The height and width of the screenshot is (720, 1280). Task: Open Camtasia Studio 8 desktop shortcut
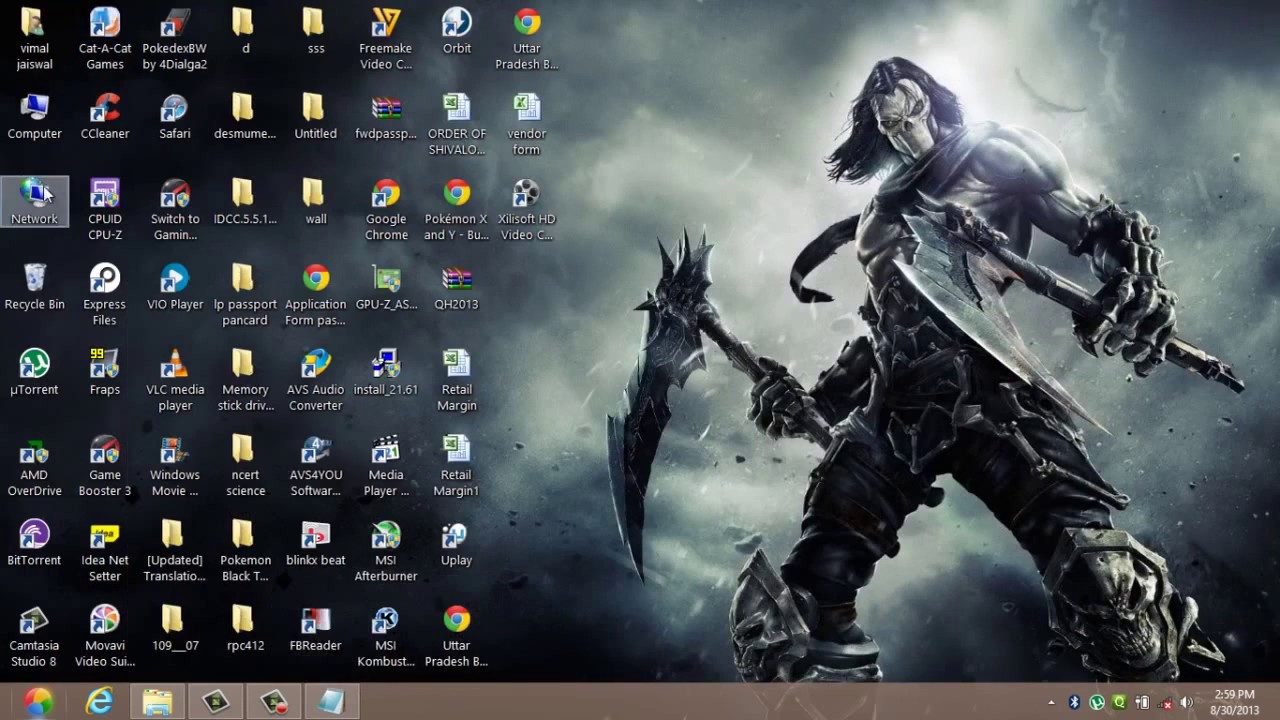click(x=34, y=637)
